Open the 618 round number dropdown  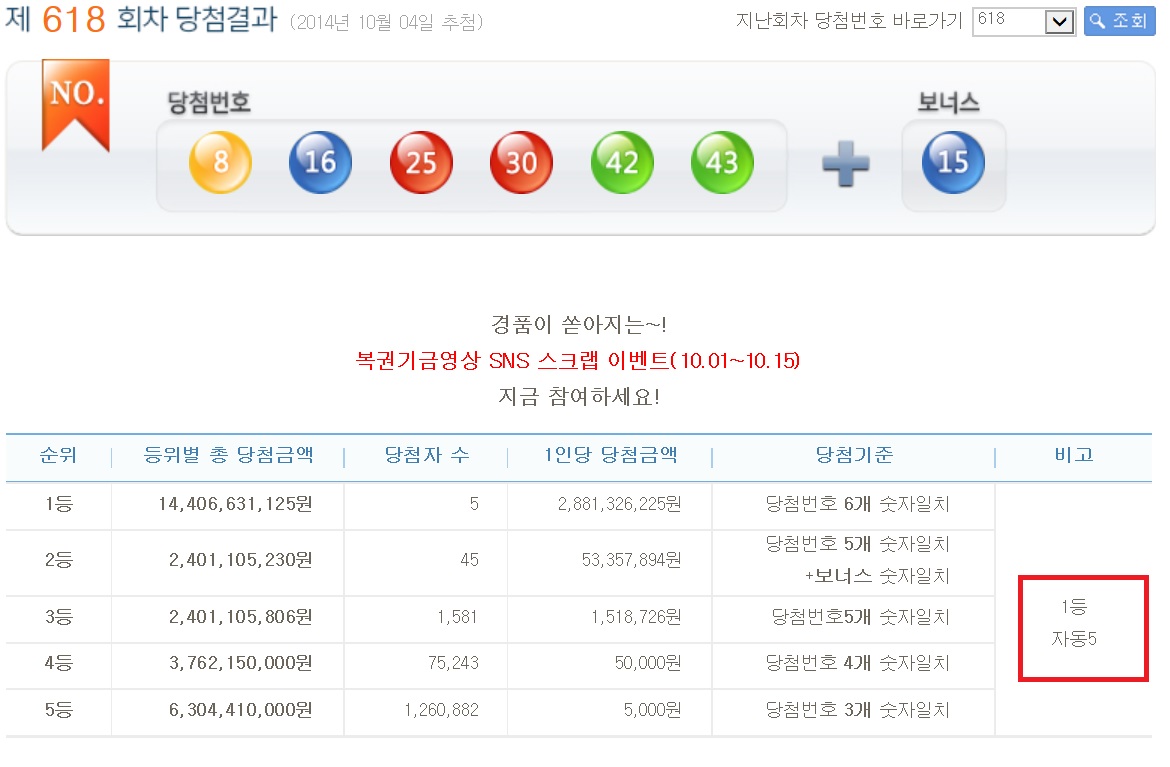(x=1023, y=21)
